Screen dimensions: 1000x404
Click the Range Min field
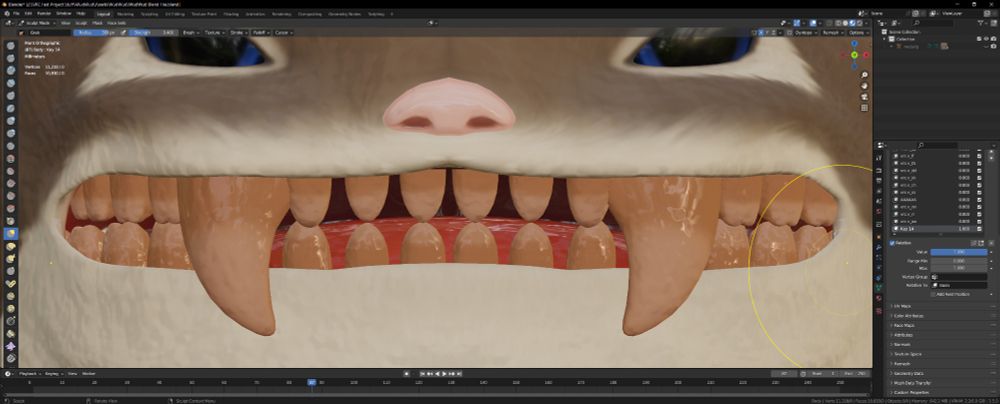[x=959, y=260]
